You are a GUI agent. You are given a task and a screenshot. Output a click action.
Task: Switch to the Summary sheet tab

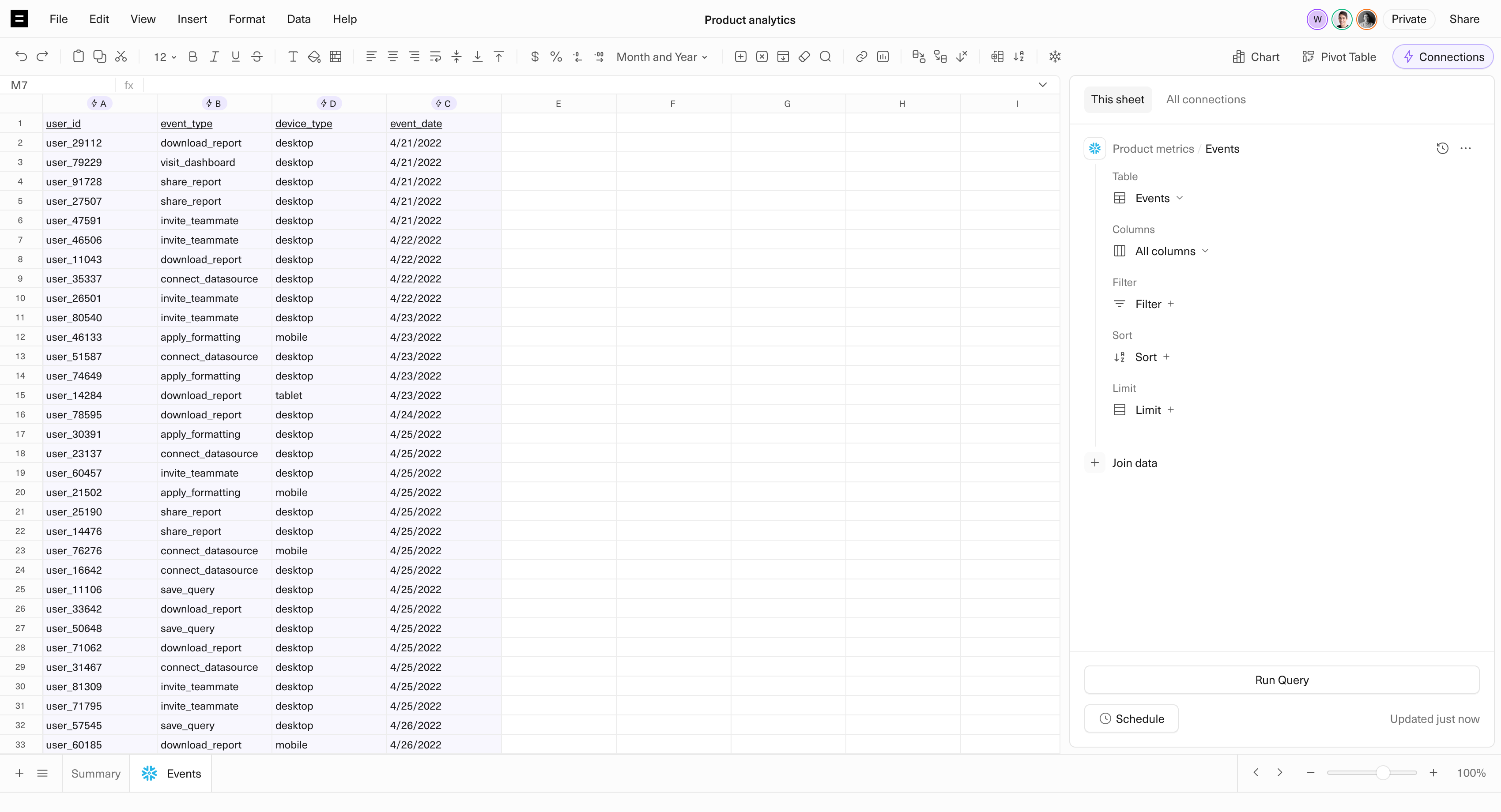(x=95, y=773)
